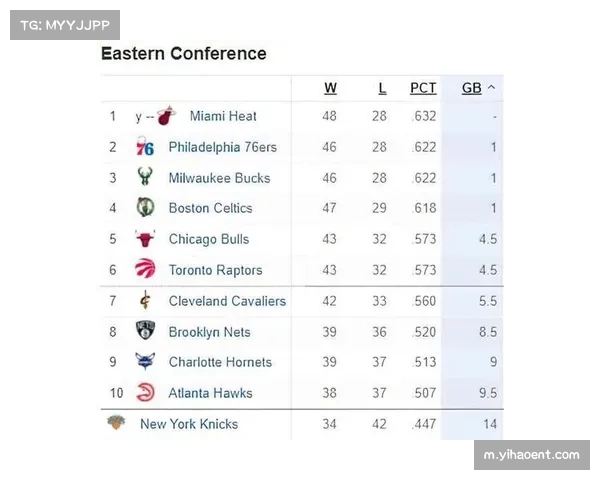600x480 pixels.
Task: Click the Miami Heat team logo
Action: [x=166, y=117]
